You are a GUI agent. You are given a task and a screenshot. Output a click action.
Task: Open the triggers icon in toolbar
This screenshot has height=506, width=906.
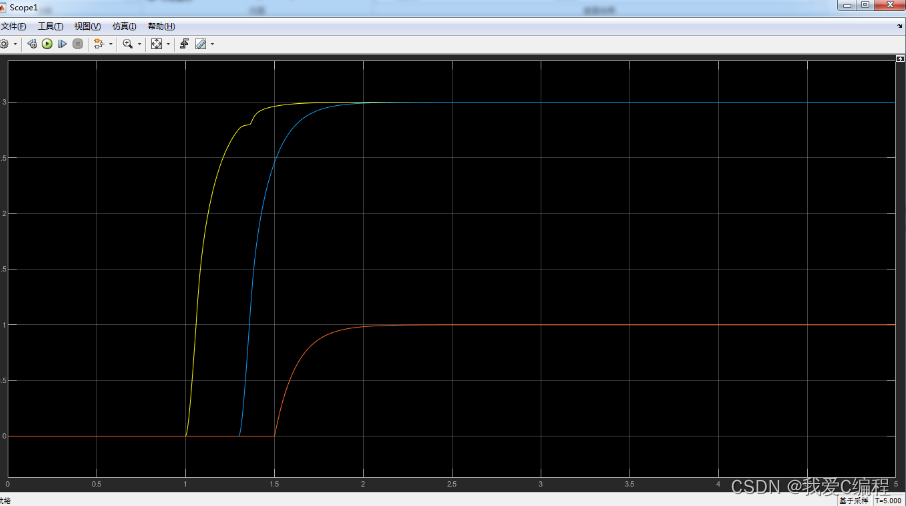(x=184, y=44)
